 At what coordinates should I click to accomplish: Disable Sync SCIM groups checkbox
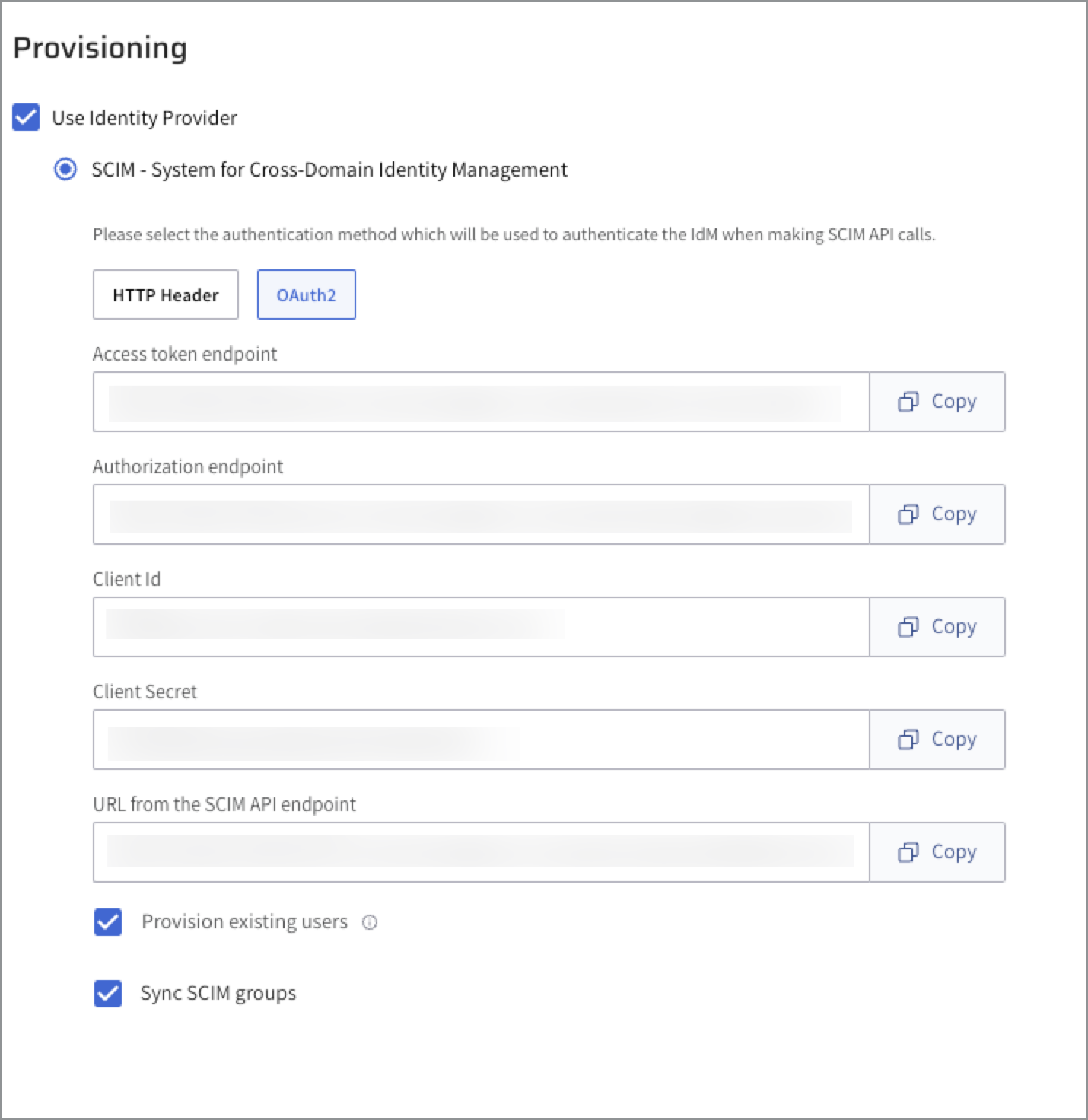[108, 994]
